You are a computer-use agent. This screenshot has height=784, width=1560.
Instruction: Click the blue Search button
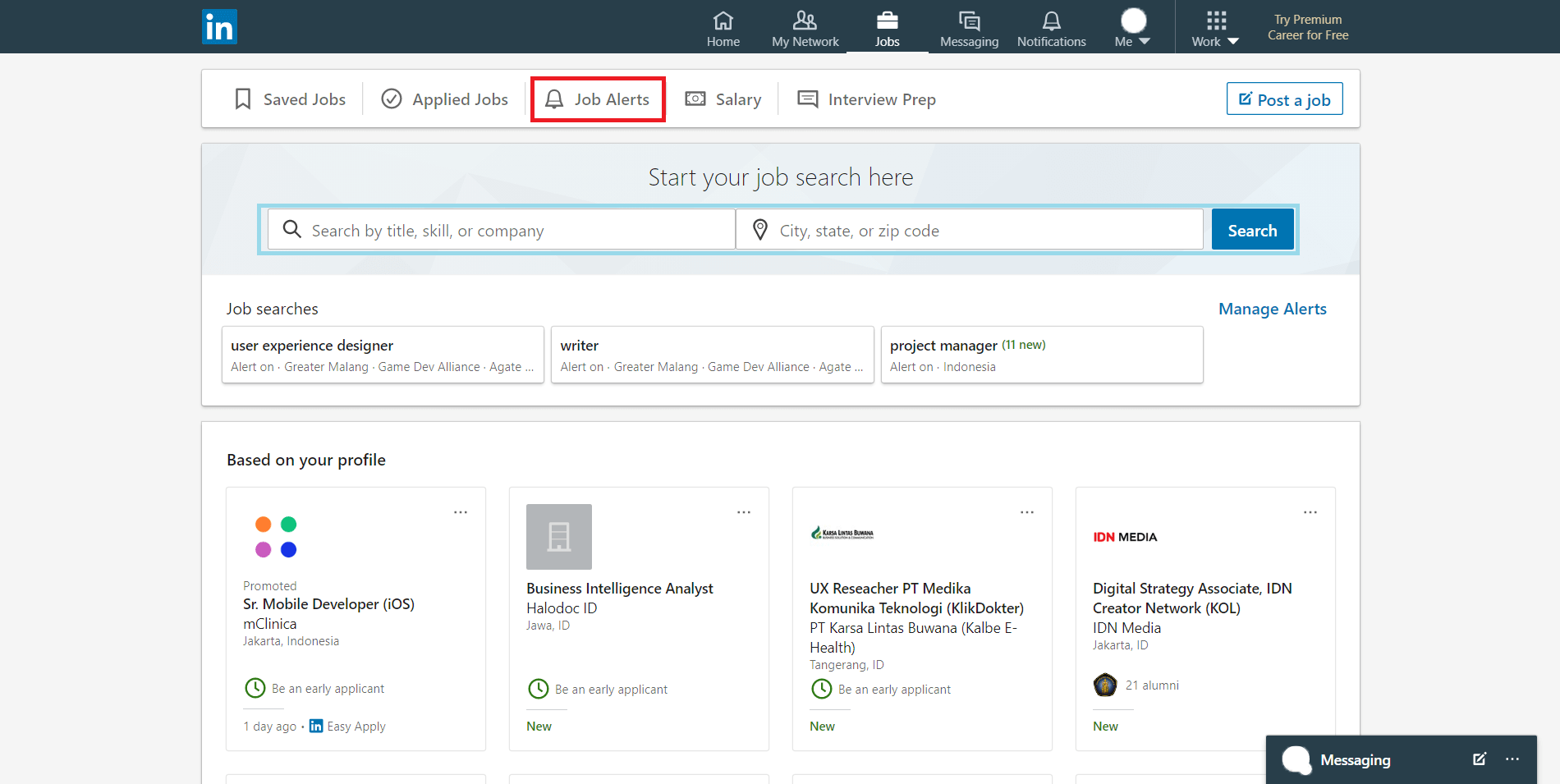pos(1252,230)
